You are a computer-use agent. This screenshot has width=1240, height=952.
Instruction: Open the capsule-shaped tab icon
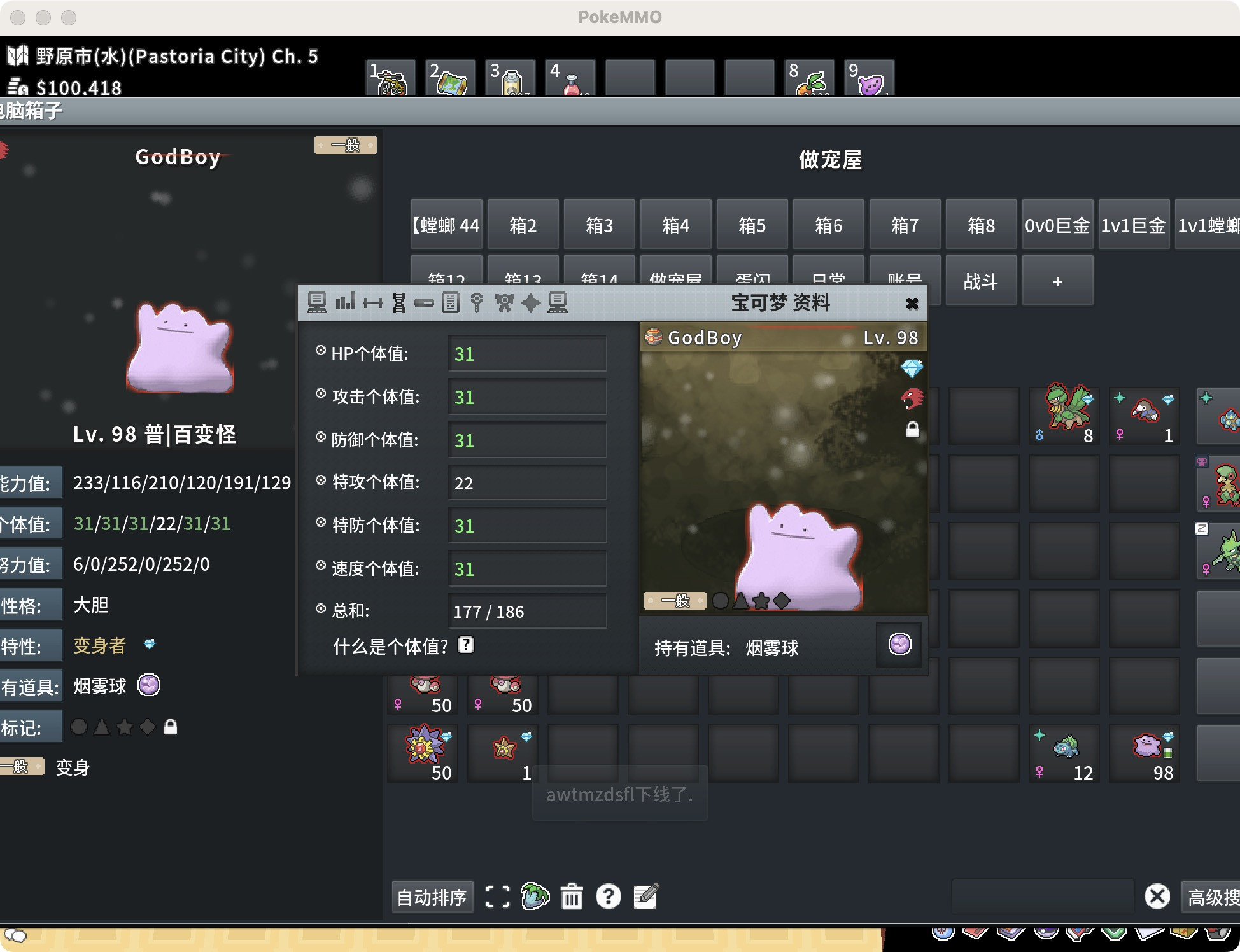[x=424, y=303]
